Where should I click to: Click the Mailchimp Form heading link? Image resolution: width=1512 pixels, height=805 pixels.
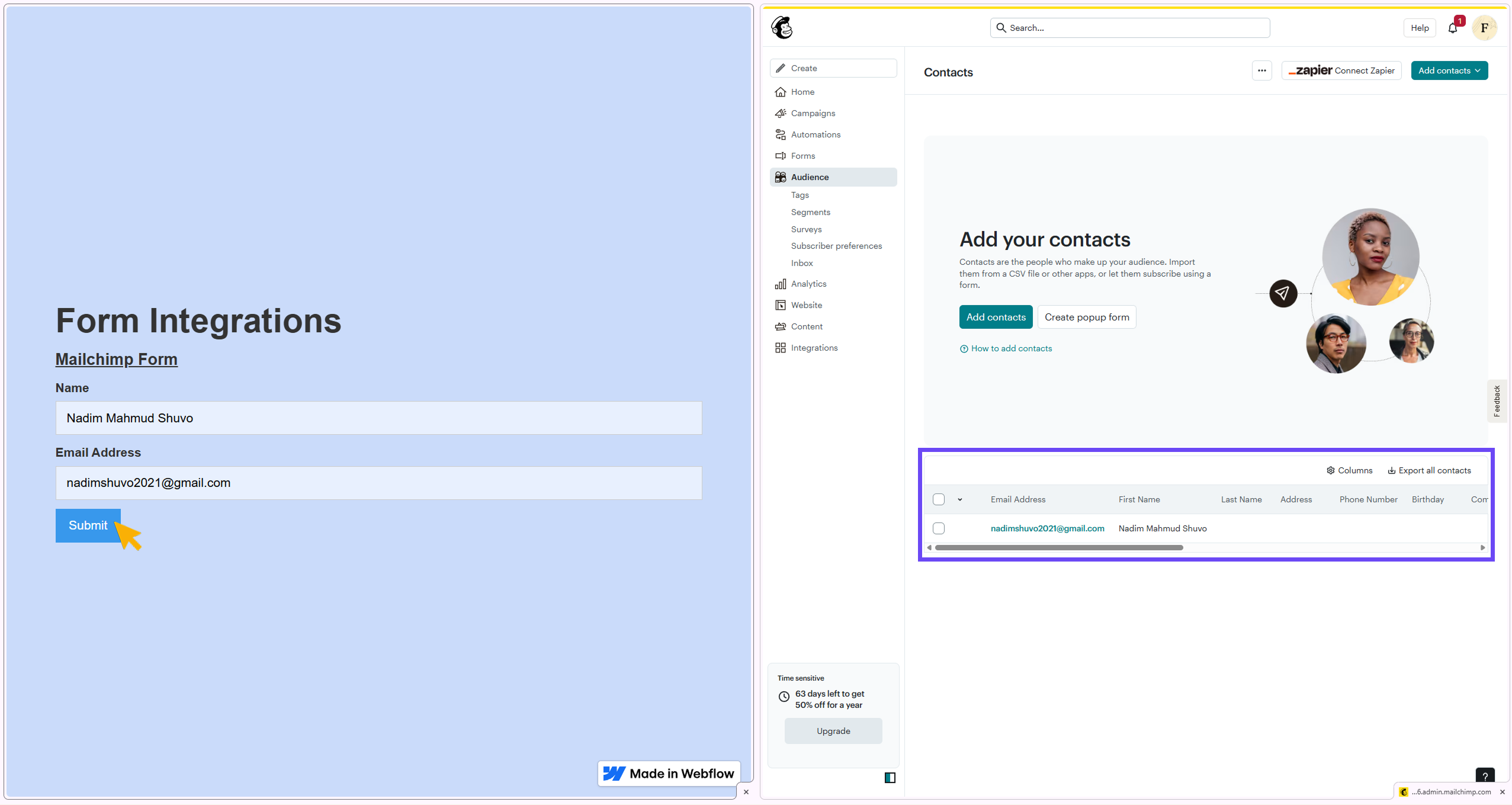[116, 359]
